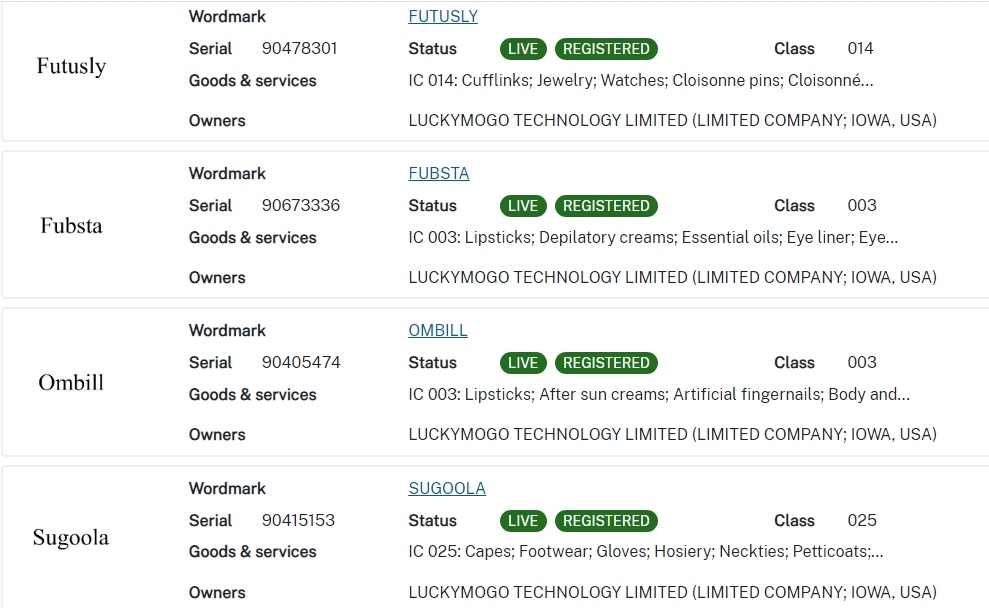Viewport: 989px width, 608px height.
Task: Click the owner entry in the Ombill record
Action: (672, 434)
